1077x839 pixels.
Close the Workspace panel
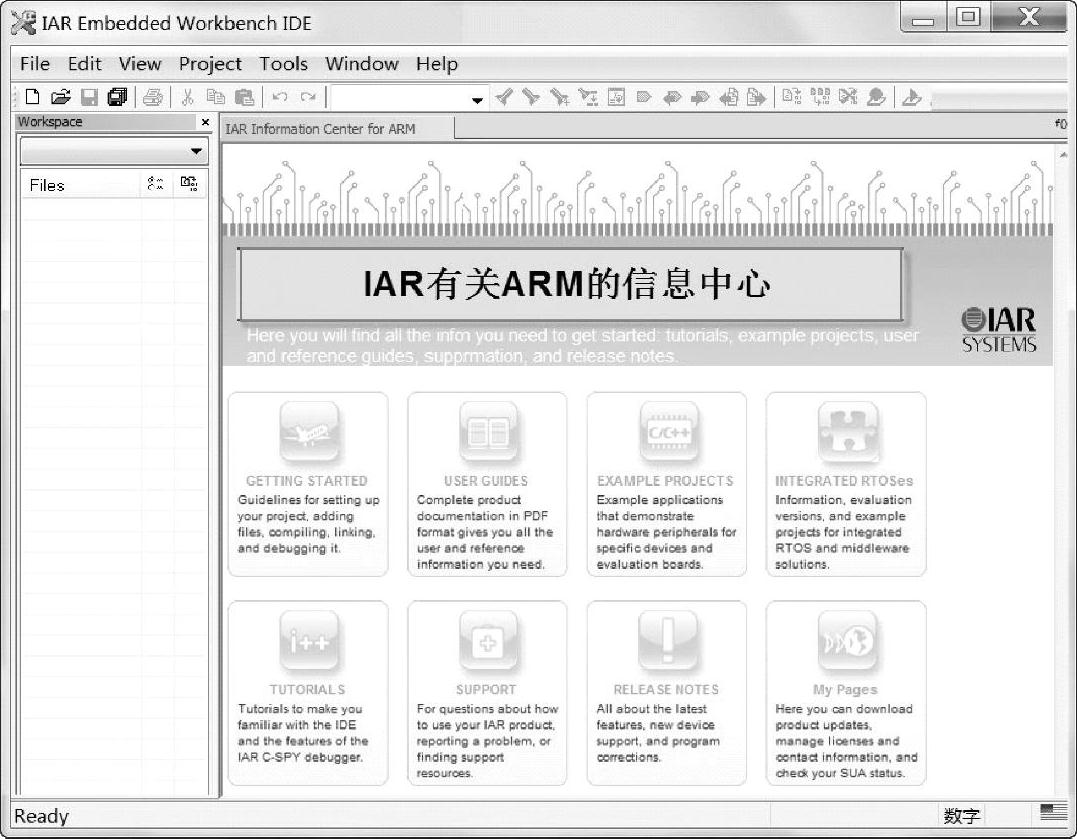pyautogui.click(x=205, y=122)
